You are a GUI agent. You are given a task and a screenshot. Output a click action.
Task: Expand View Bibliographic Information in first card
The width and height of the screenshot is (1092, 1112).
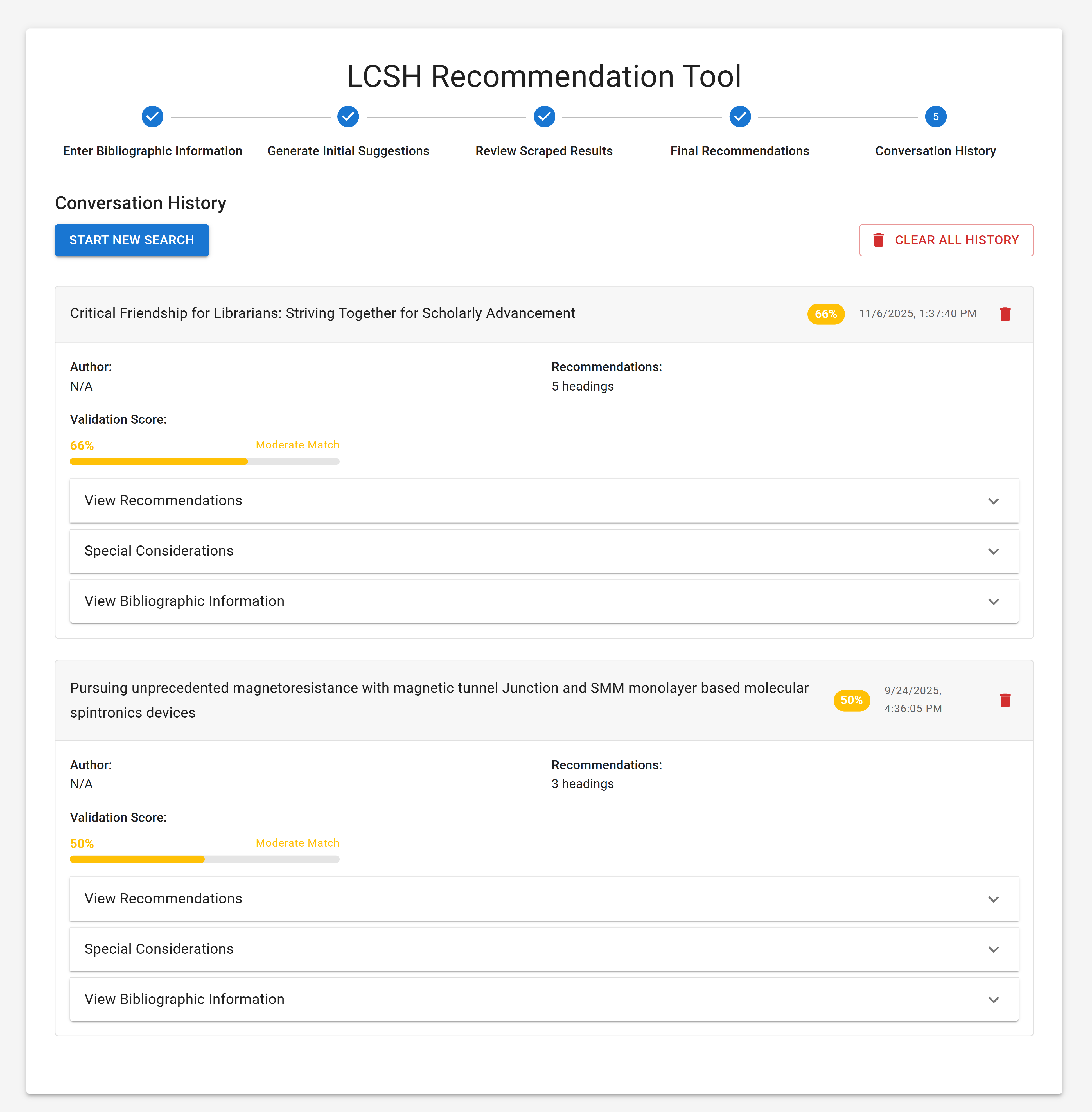click(x=544, y=601)
